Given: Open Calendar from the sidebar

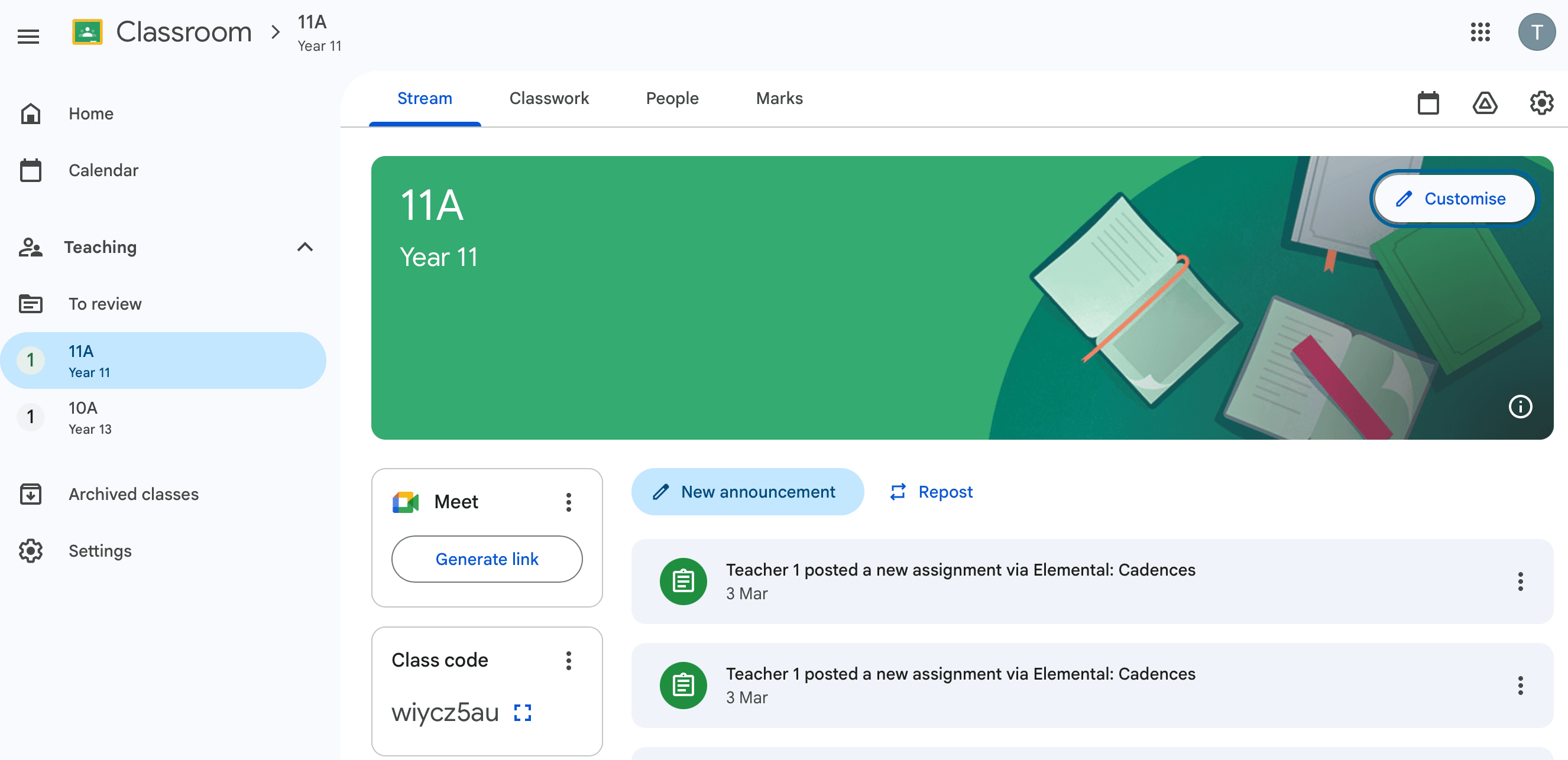Looking at the screenshot, I should click(163, 170).
